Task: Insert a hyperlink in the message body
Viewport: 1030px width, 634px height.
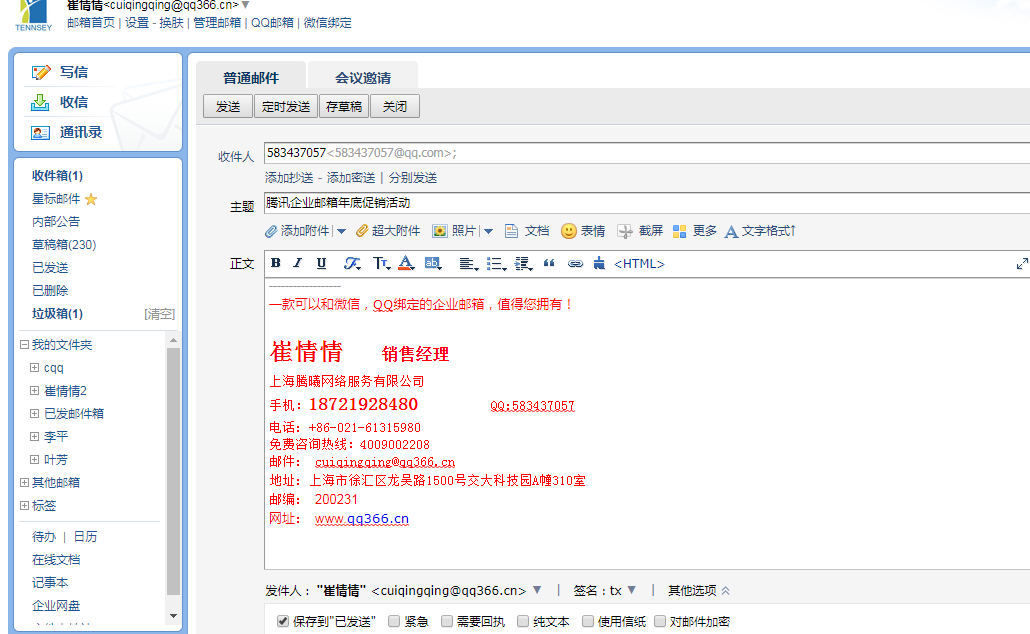Action: 574,263
